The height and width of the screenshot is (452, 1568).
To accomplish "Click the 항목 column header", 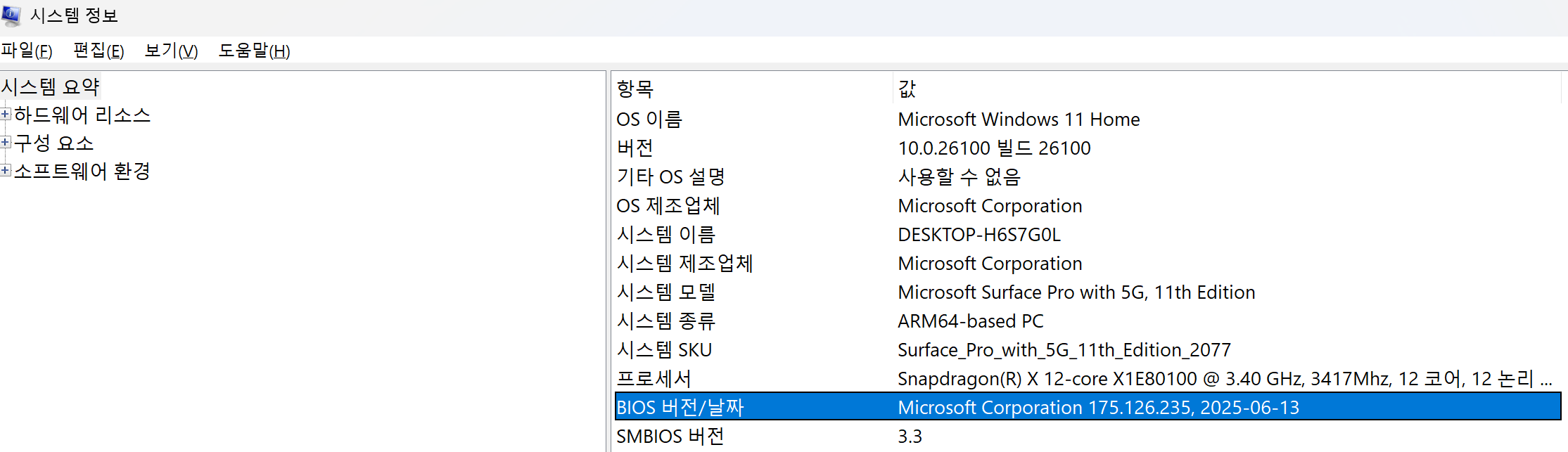I will click(x=753, y=89).
